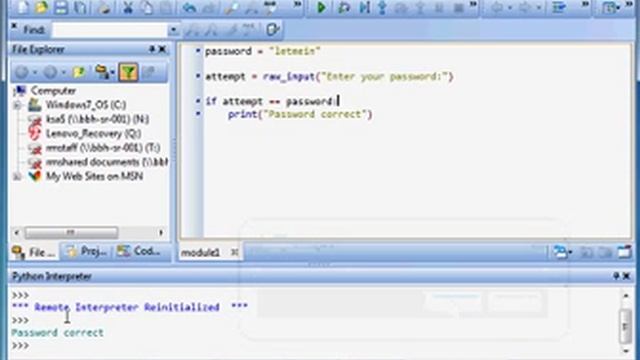640x360 pixels.
Task: Show hidden edit toolbar buttons chevron
Action: [x=297, y=4]
